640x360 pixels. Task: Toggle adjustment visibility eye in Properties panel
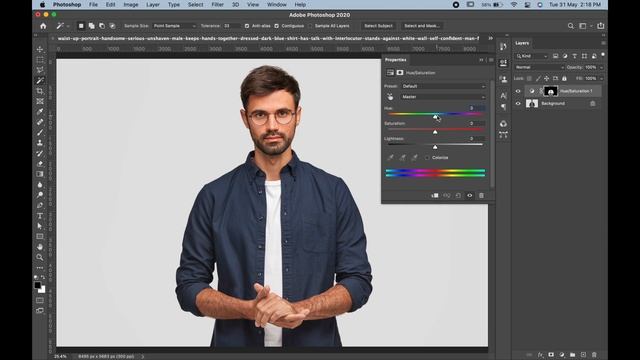coord(470,196)
